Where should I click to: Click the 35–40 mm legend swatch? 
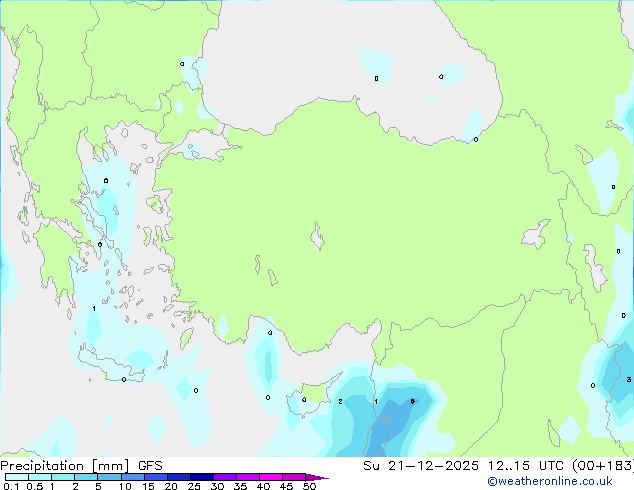pos(248,477)
